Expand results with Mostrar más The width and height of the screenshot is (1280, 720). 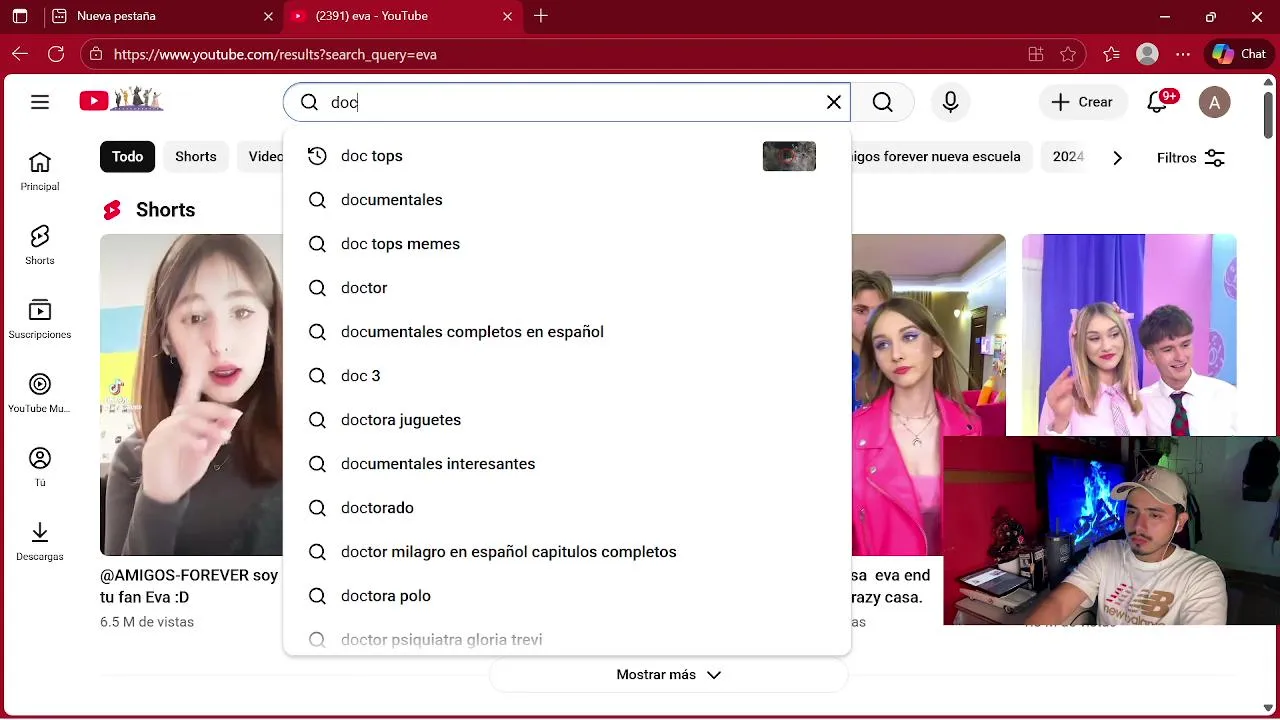(x=668, y=675)
